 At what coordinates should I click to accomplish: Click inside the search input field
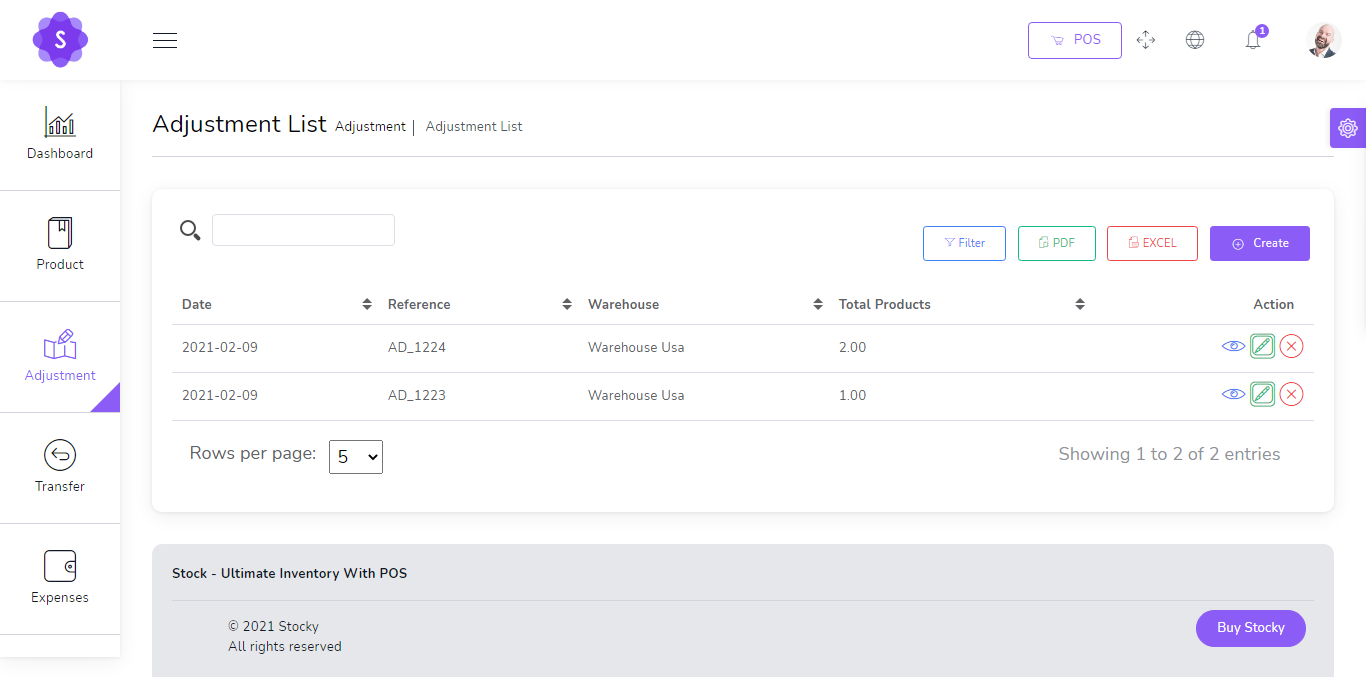click(303, 229)
